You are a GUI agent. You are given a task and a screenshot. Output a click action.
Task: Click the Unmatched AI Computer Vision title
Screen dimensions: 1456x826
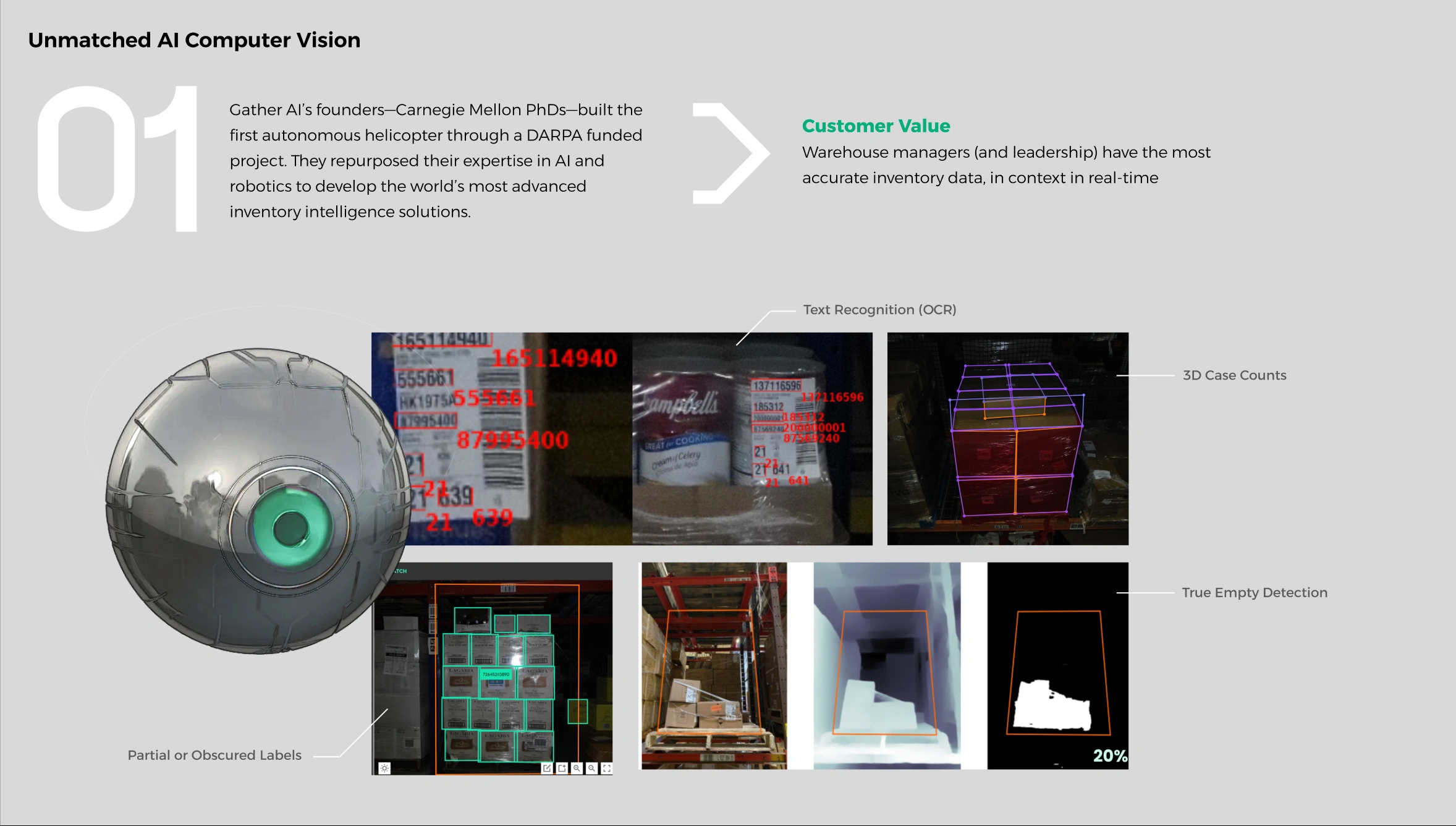[x=194, y=40]
